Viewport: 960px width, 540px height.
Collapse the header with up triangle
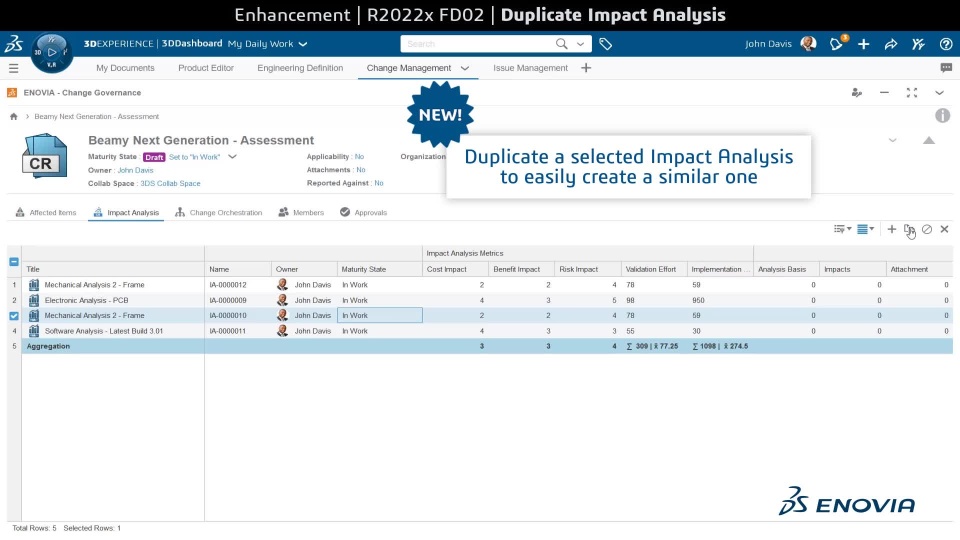(x=929, y=140)
